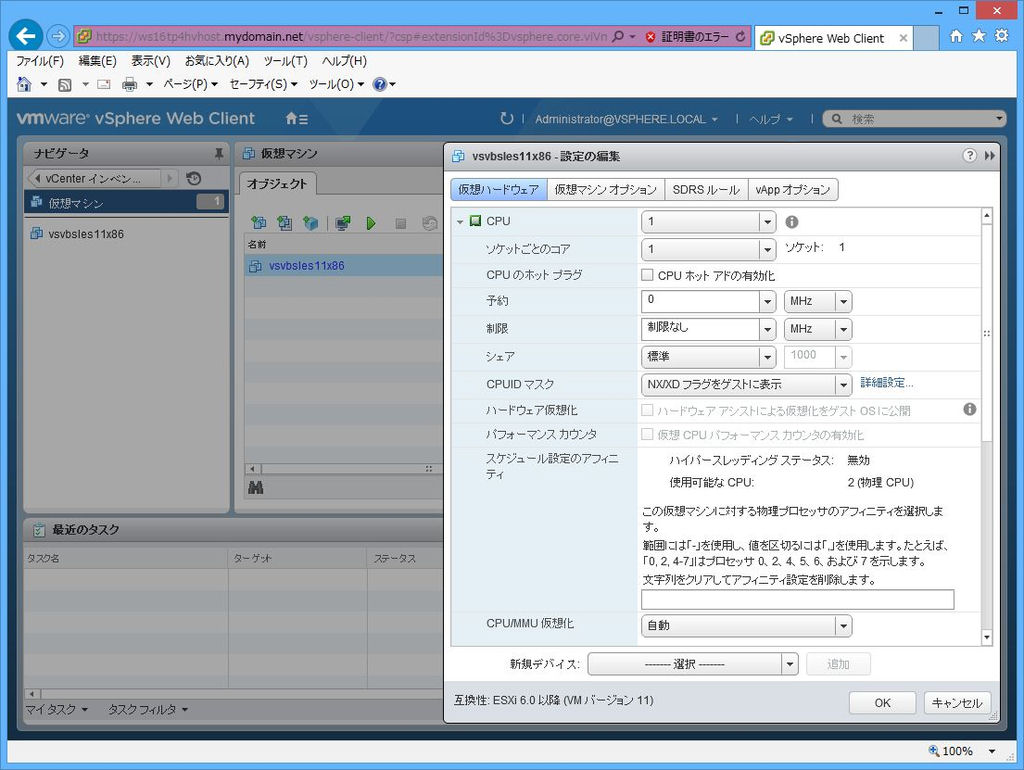Click the browser favorites star icon
1024x770 pixels.
point(978,36)
